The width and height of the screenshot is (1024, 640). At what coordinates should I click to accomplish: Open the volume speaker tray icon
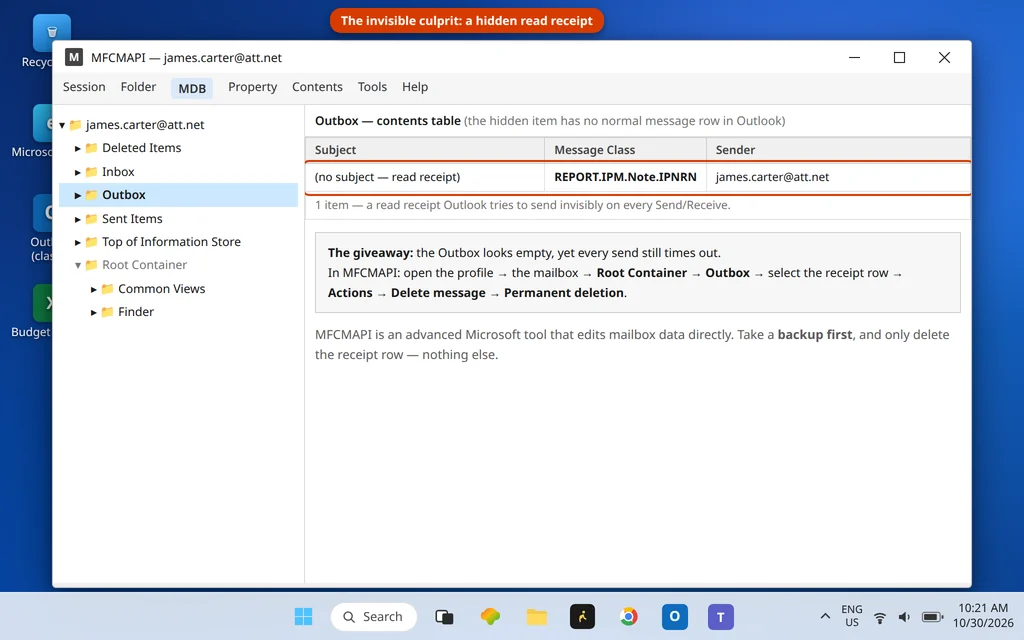coord(904,617)
